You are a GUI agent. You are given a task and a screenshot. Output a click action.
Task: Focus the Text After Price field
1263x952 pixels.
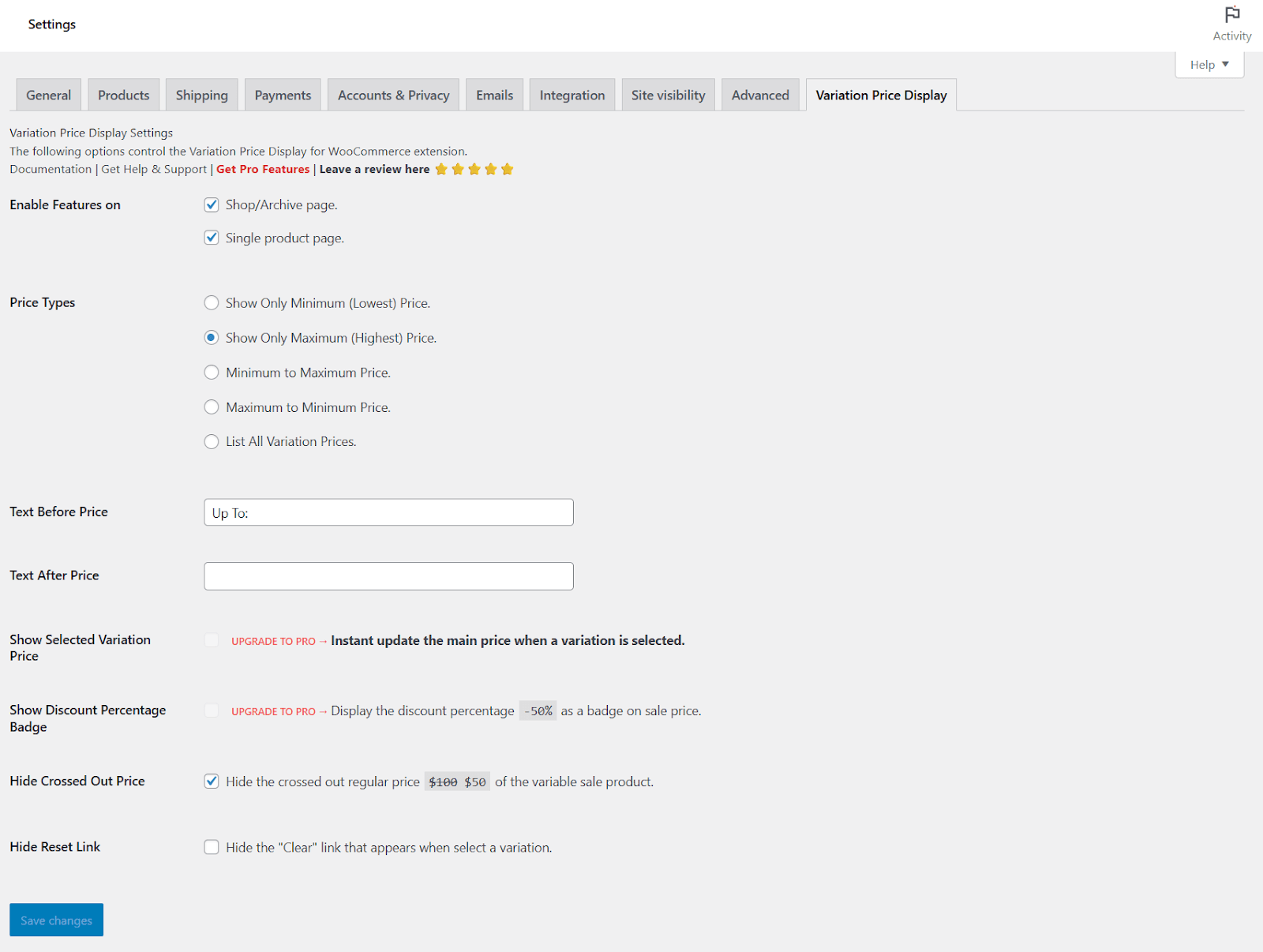[x=388, y=576]
